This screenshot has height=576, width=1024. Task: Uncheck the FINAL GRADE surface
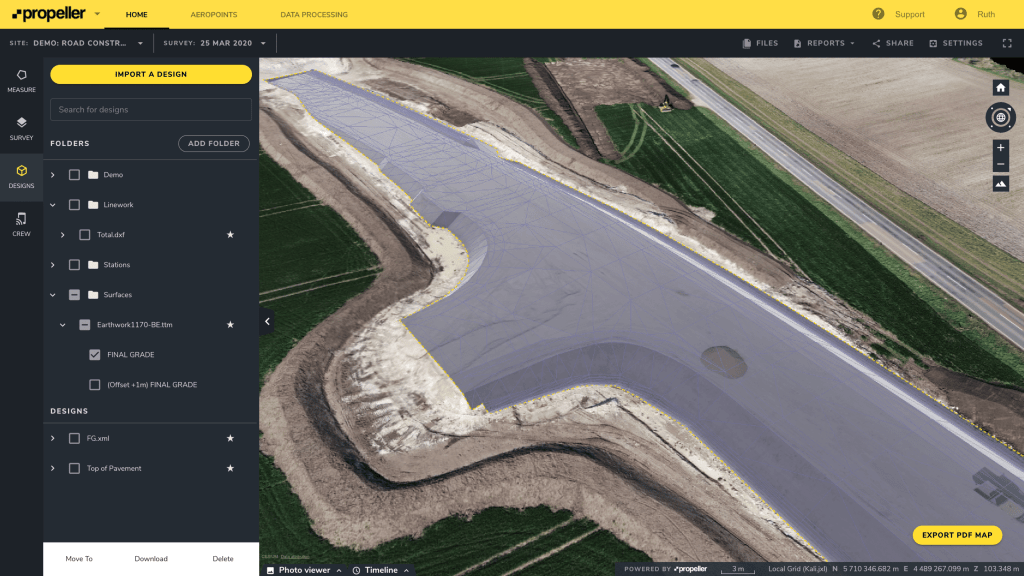coord(95,355)
